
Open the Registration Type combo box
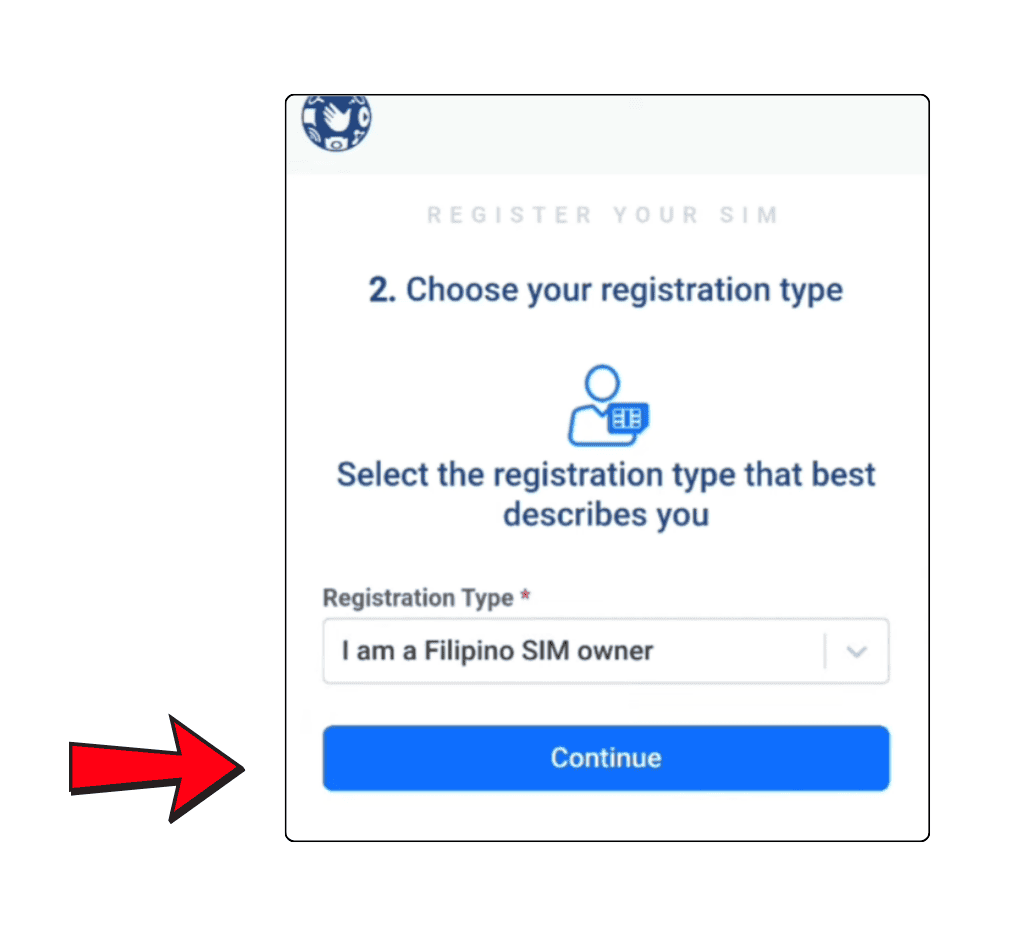point(605,651)
